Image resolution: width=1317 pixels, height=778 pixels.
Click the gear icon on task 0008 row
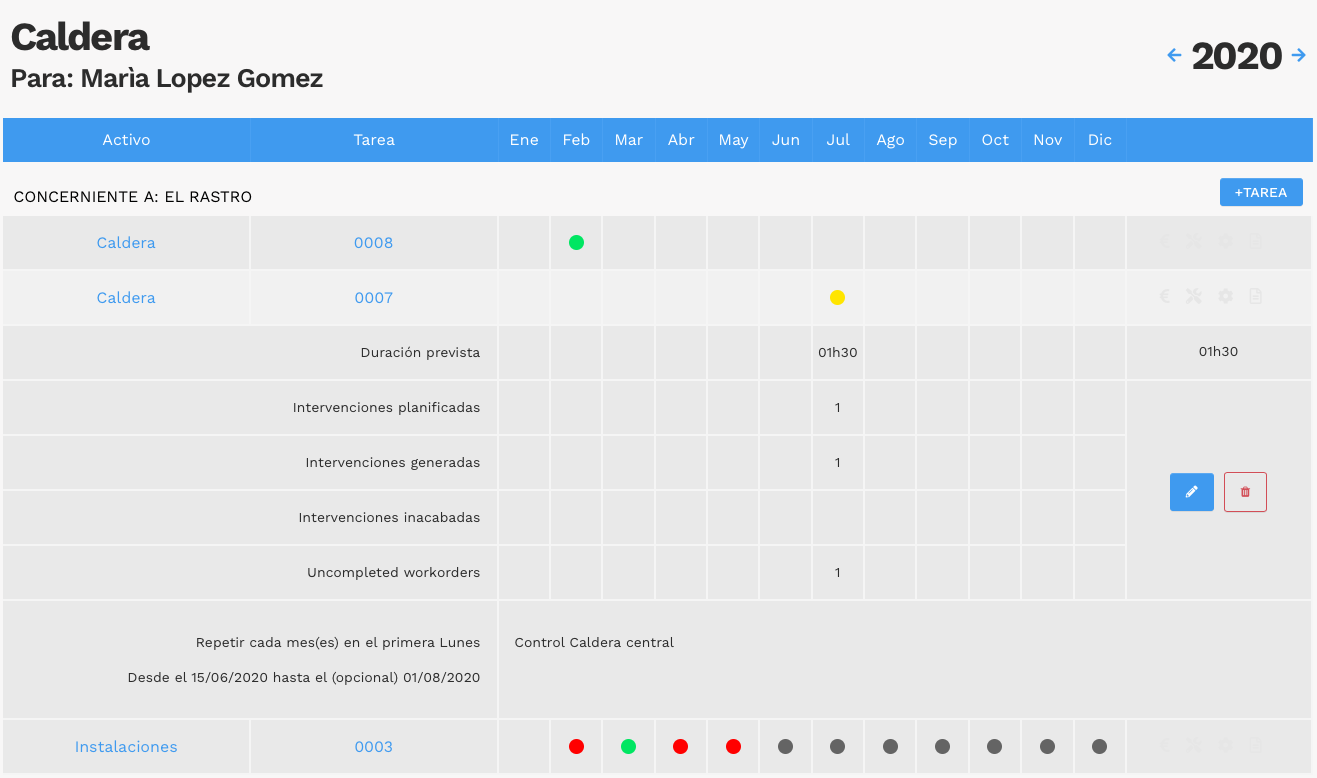(1225, 241)
